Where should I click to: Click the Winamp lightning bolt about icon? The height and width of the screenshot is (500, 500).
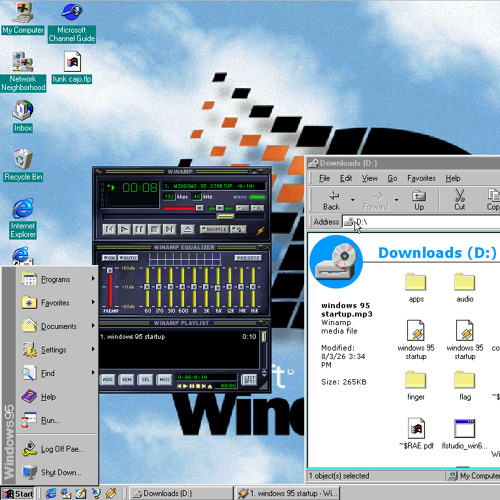(x=261, y=230)
